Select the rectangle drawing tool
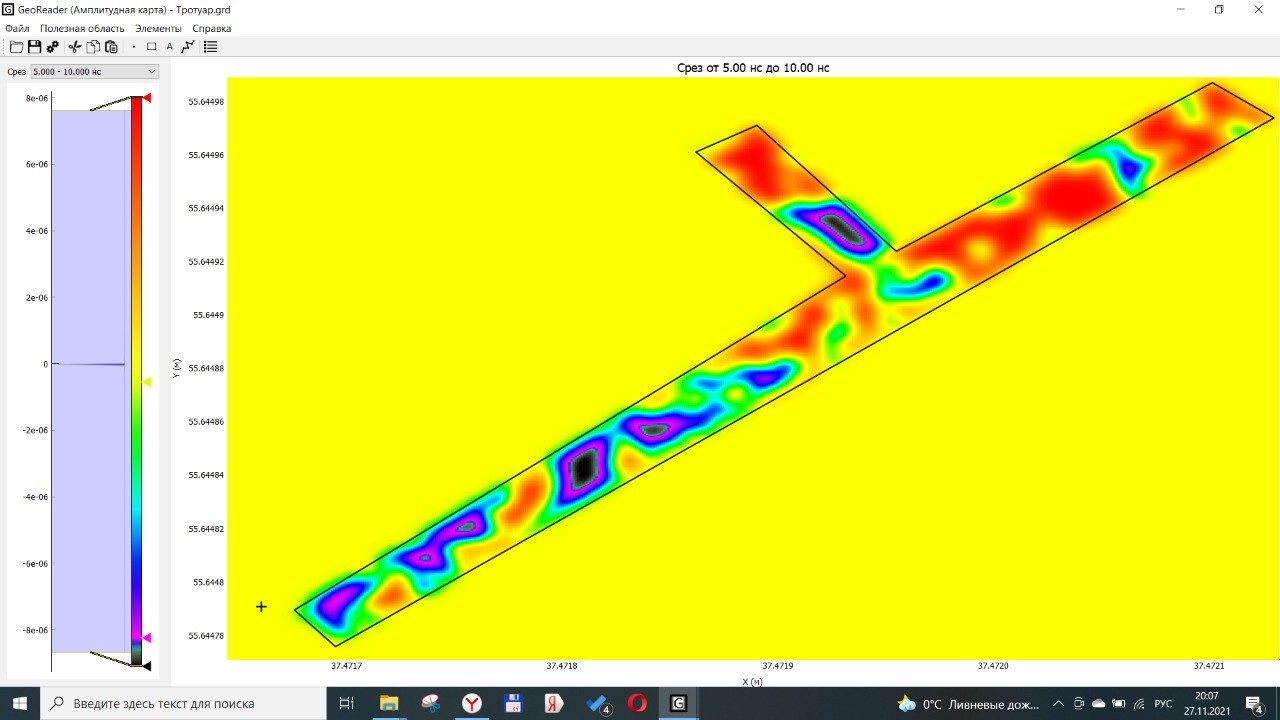This screenshot has height=720, width=1280. coord(152,47)
